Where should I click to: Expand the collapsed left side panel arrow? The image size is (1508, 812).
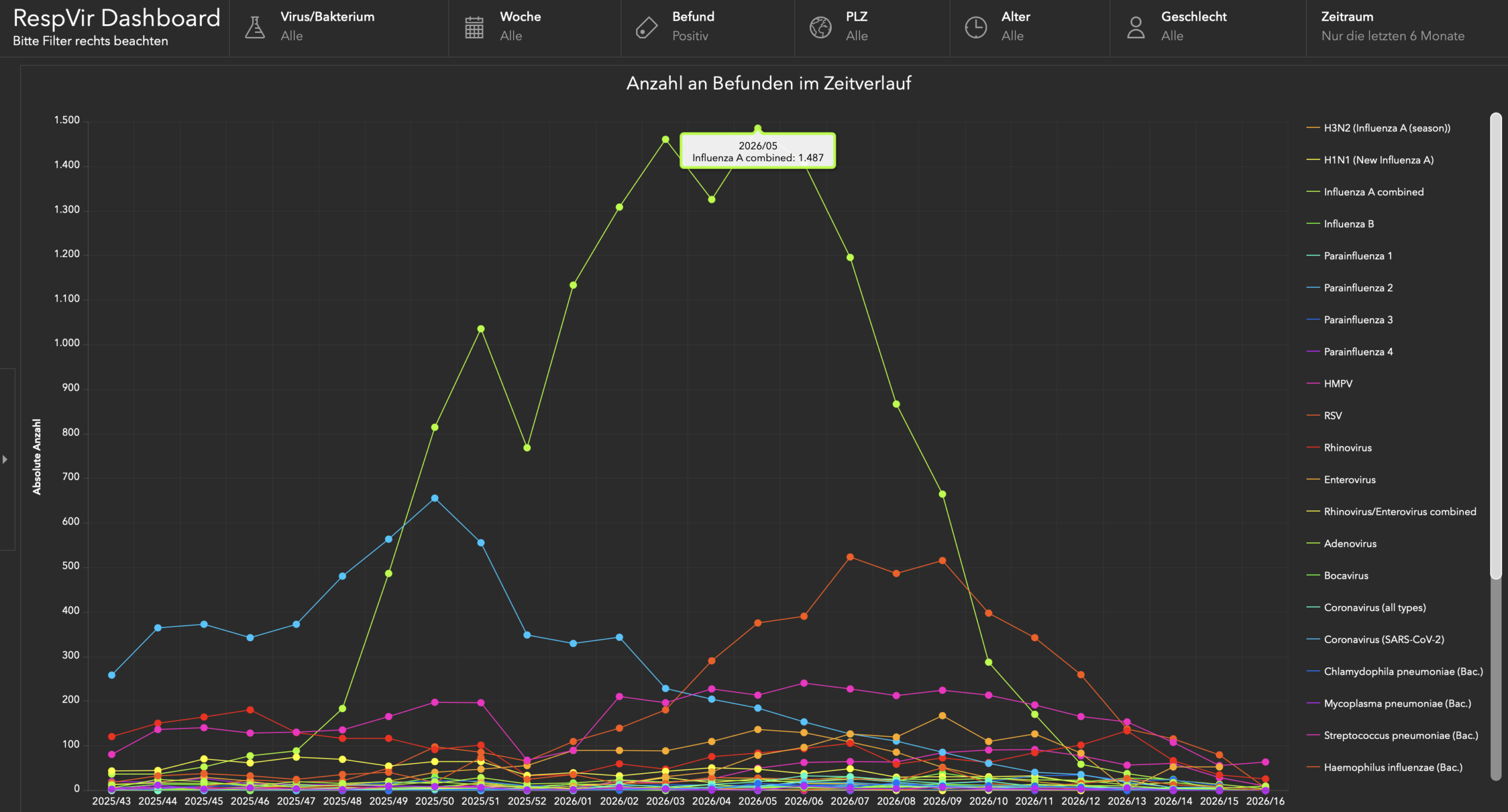tap(5, 459)
